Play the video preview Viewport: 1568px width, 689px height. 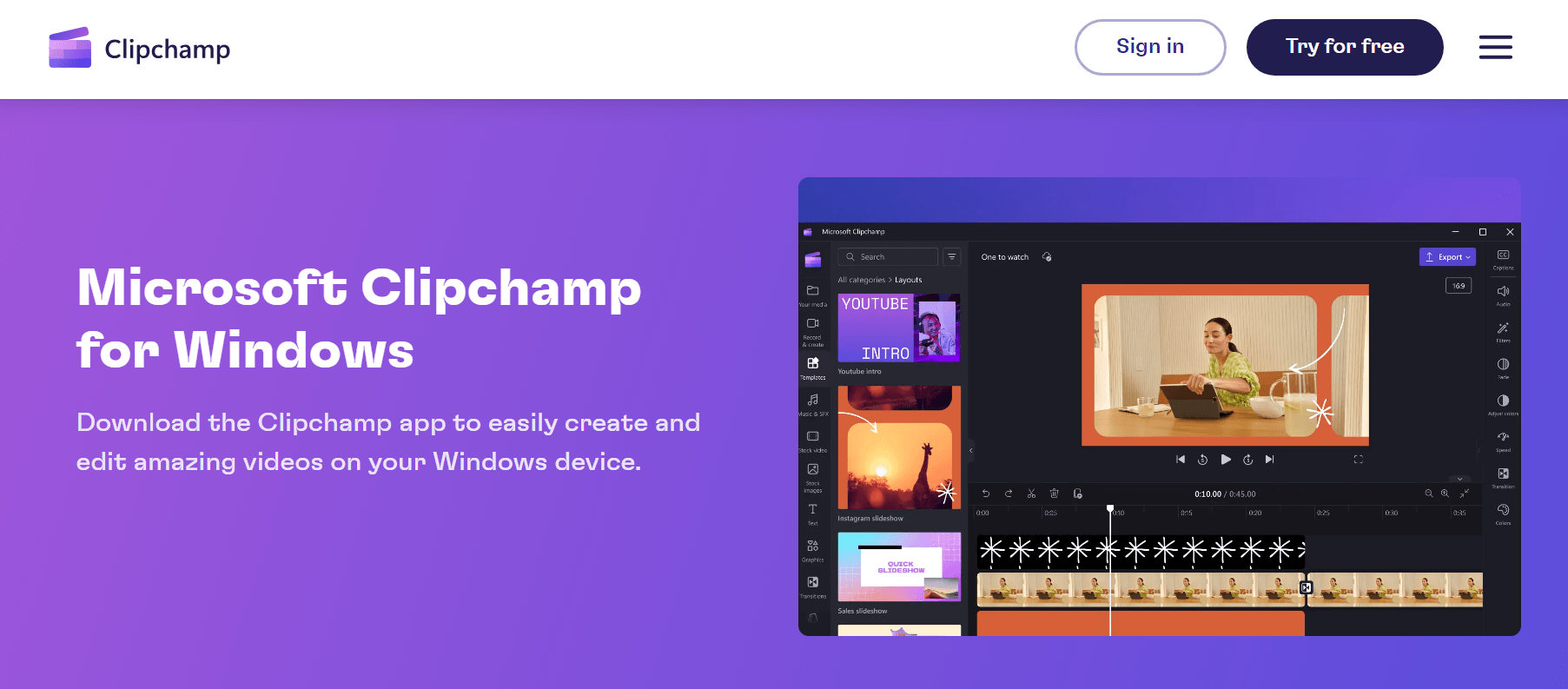click(1226, 460)
